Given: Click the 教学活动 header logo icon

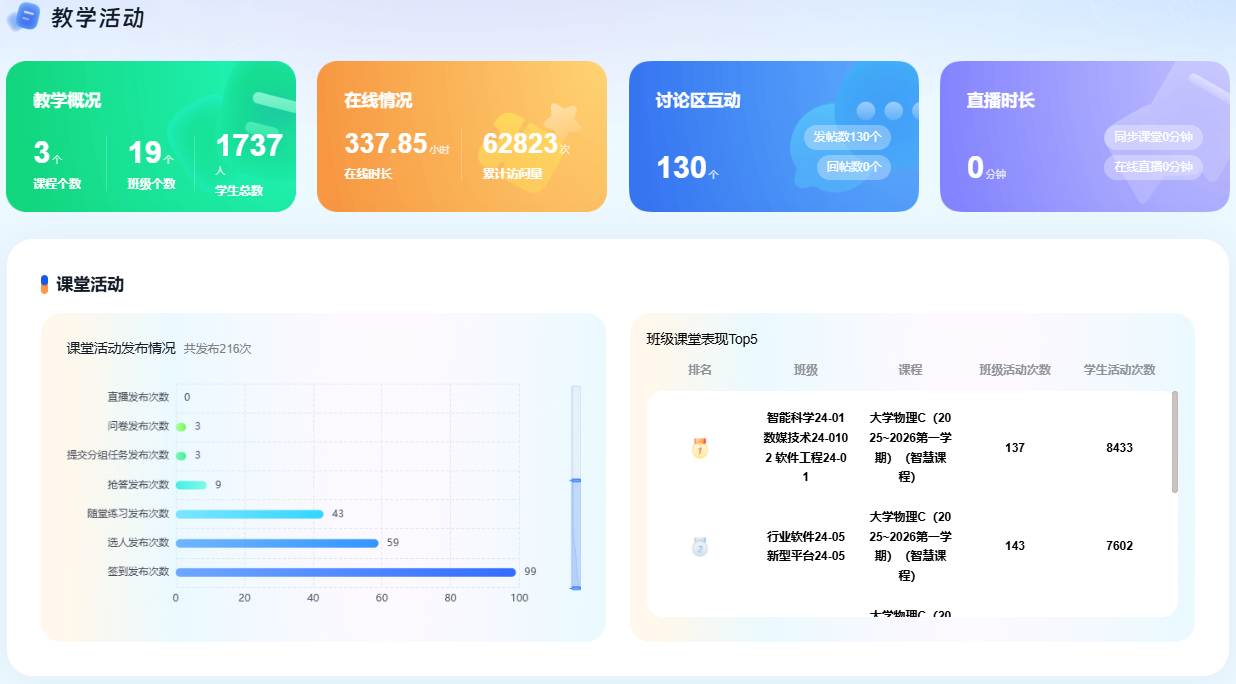Looking at the screenshot, I should [x=22, y=16].
